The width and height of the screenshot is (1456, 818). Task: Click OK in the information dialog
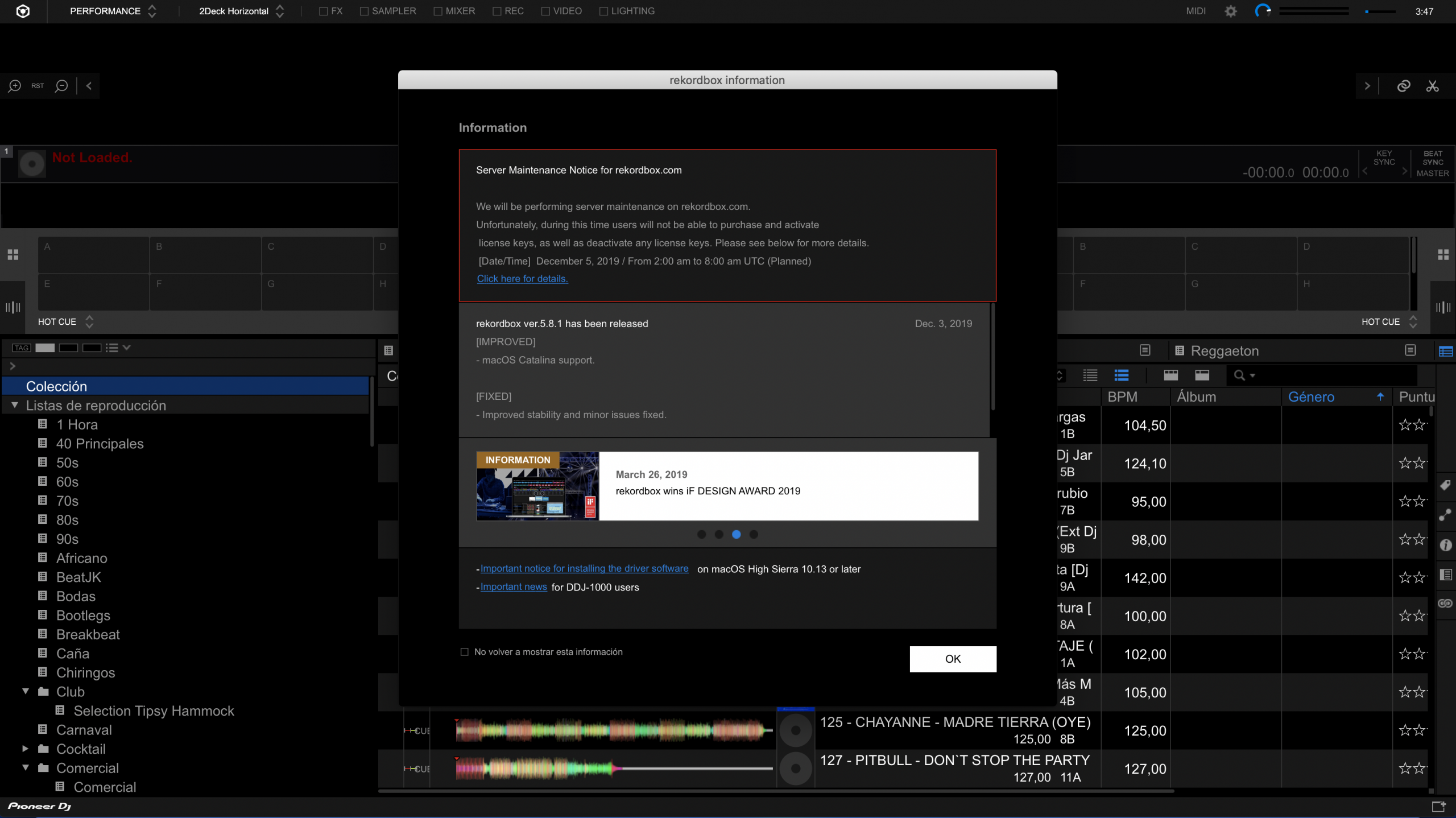[x=953, y=659]
